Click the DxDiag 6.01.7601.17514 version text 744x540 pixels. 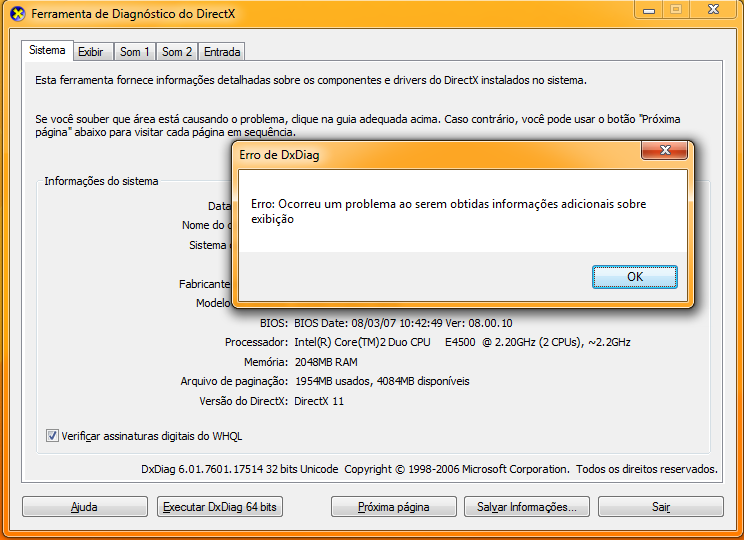(x=240, y=469)
